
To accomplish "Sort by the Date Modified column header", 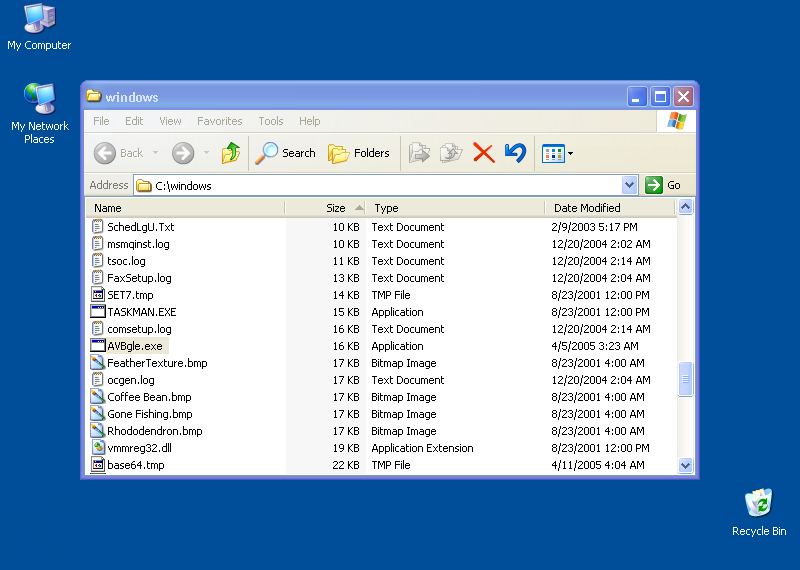I will point(587,208).
